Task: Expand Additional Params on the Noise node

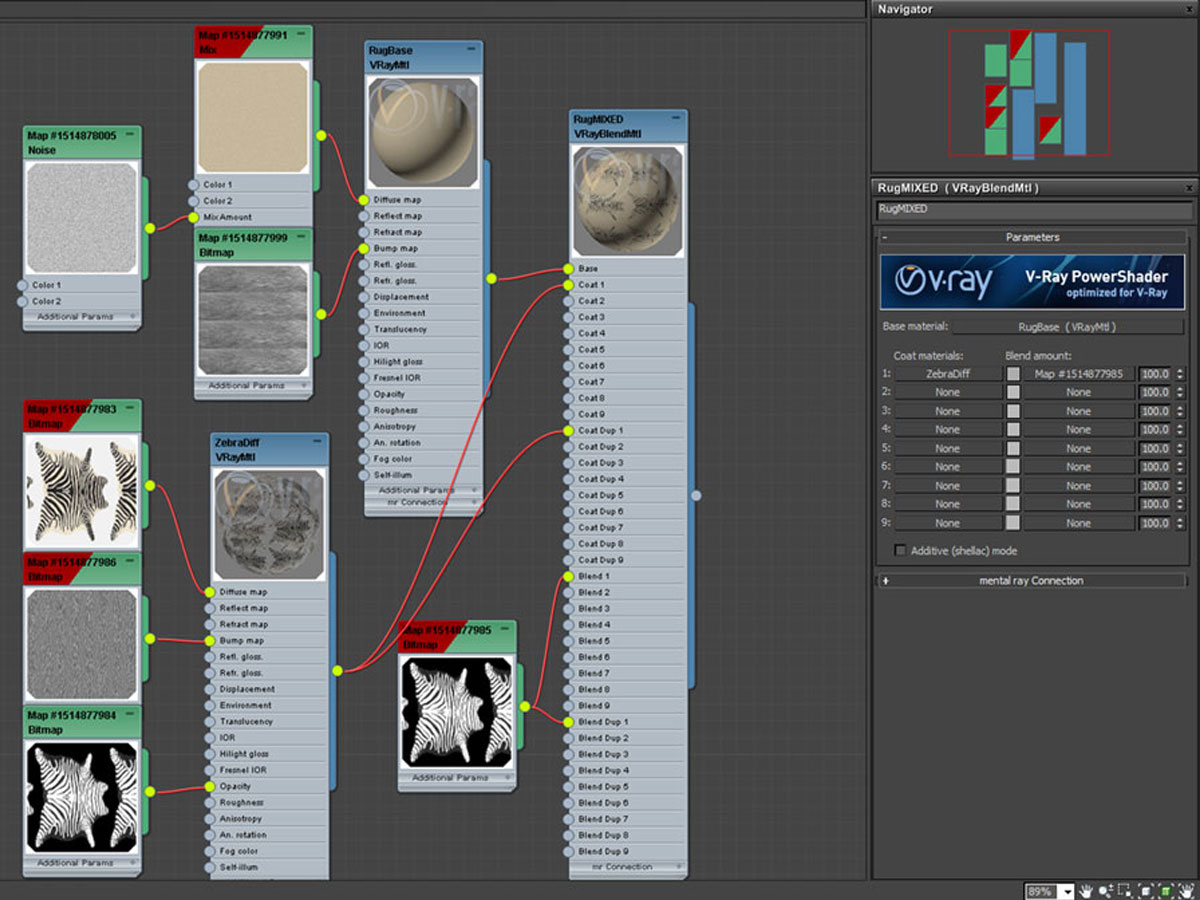Action: (x=76, y=317)
